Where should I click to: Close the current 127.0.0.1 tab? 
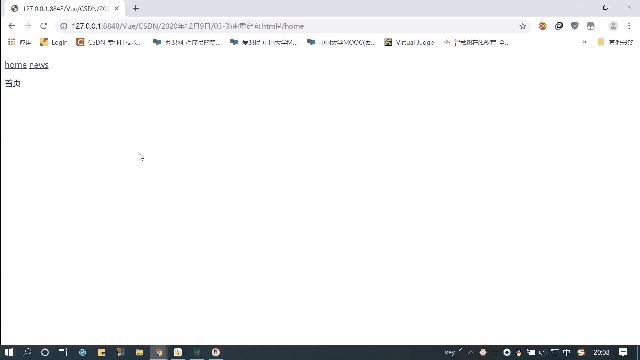[117, 8]
